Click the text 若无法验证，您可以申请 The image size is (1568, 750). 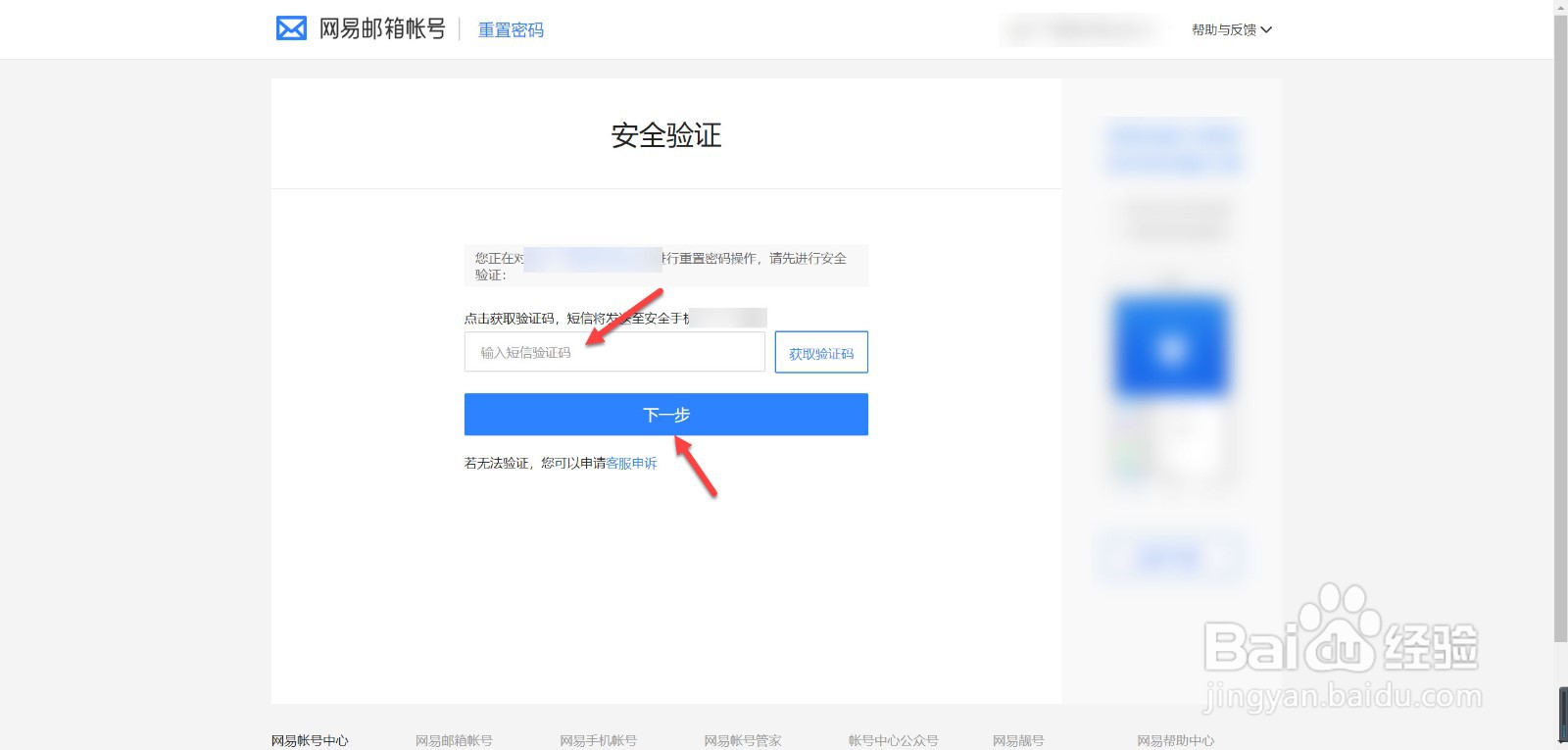click(535, 463)
